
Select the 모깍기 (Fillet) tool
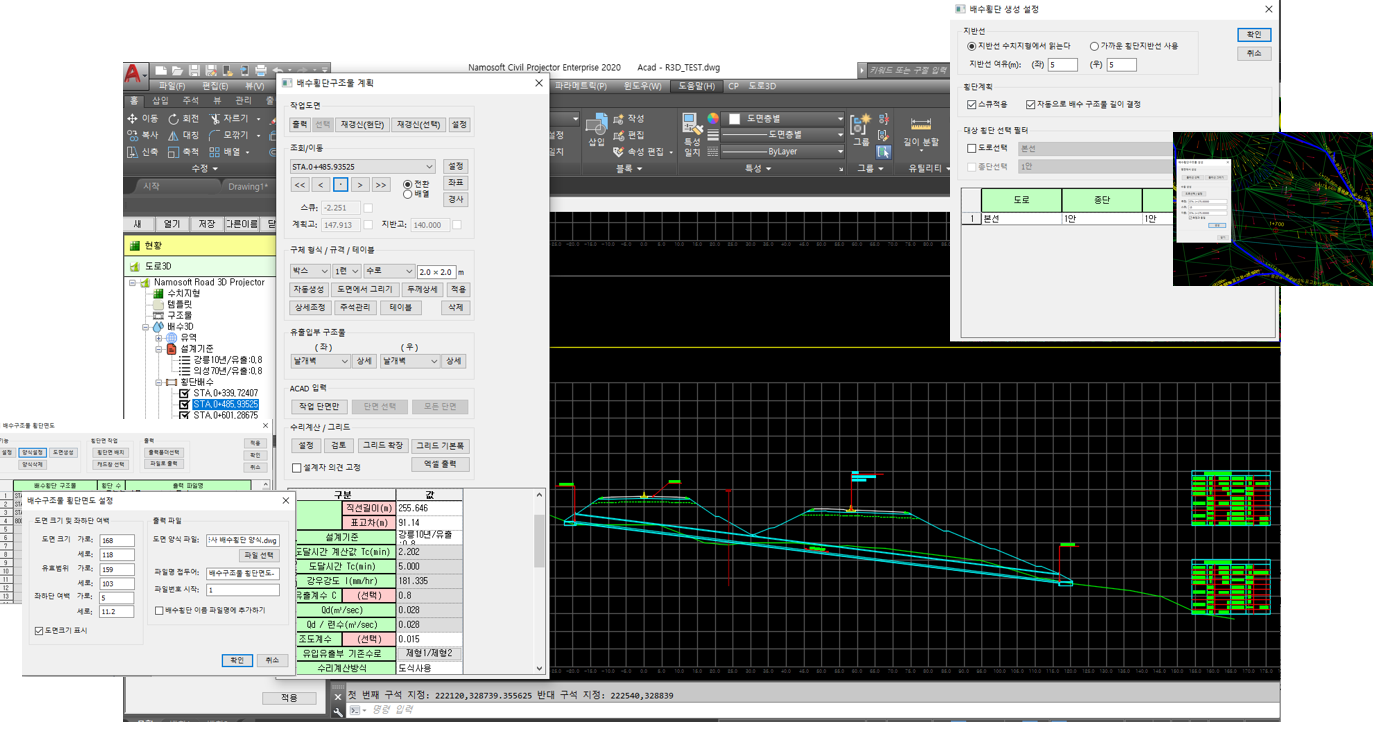[x=231, y=135]
